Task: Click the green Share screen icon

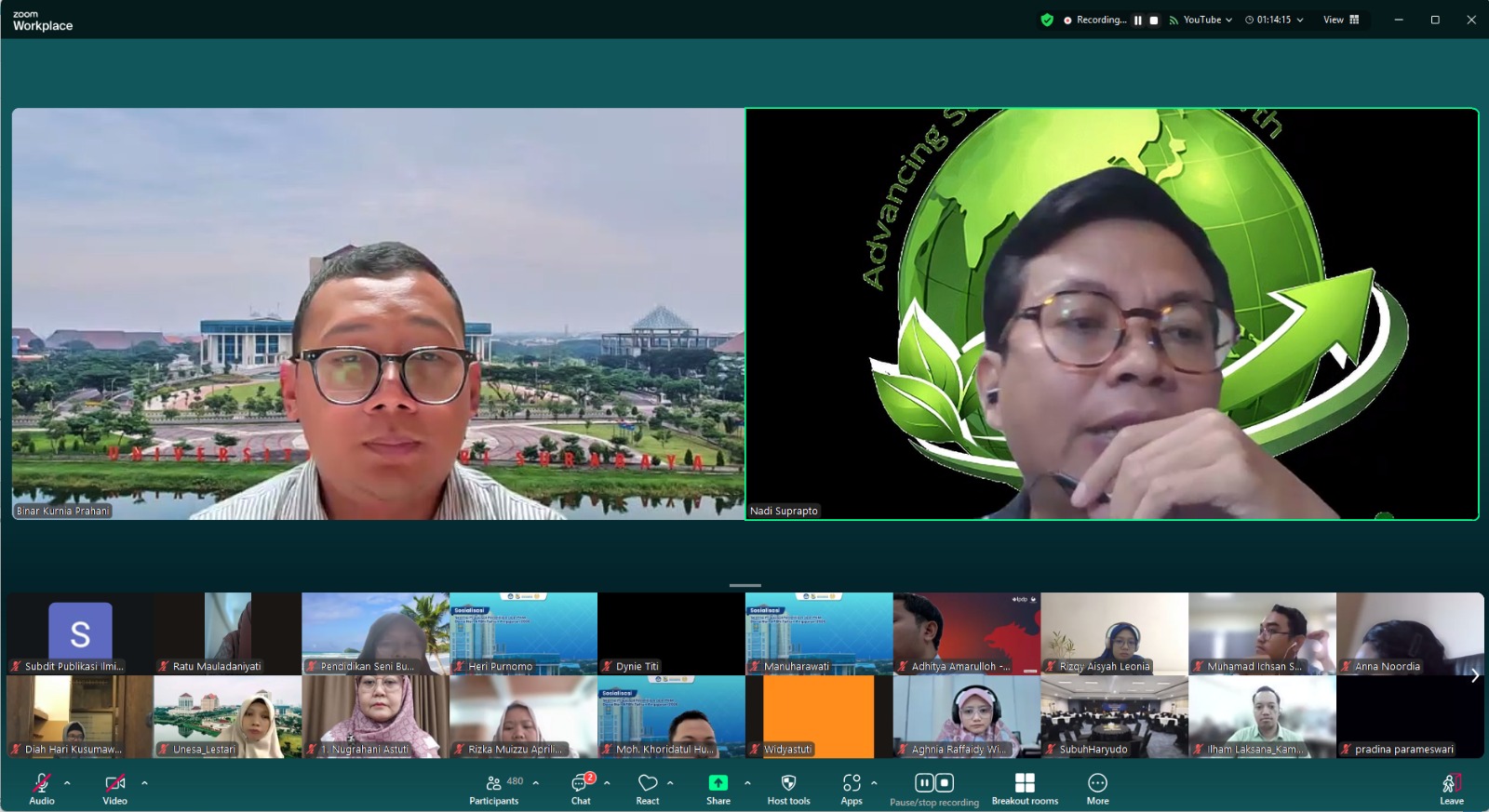Action: click(x=718, y=783)
